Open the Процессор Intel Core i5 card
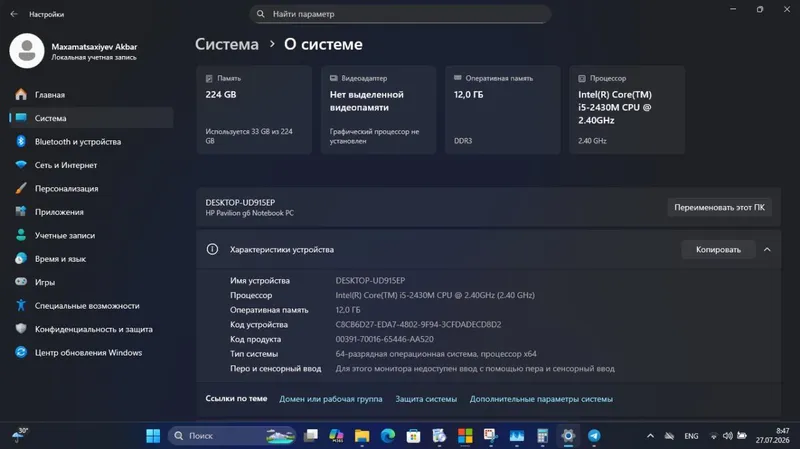Screen dimensions: 800x449 (x=627, y=110)
